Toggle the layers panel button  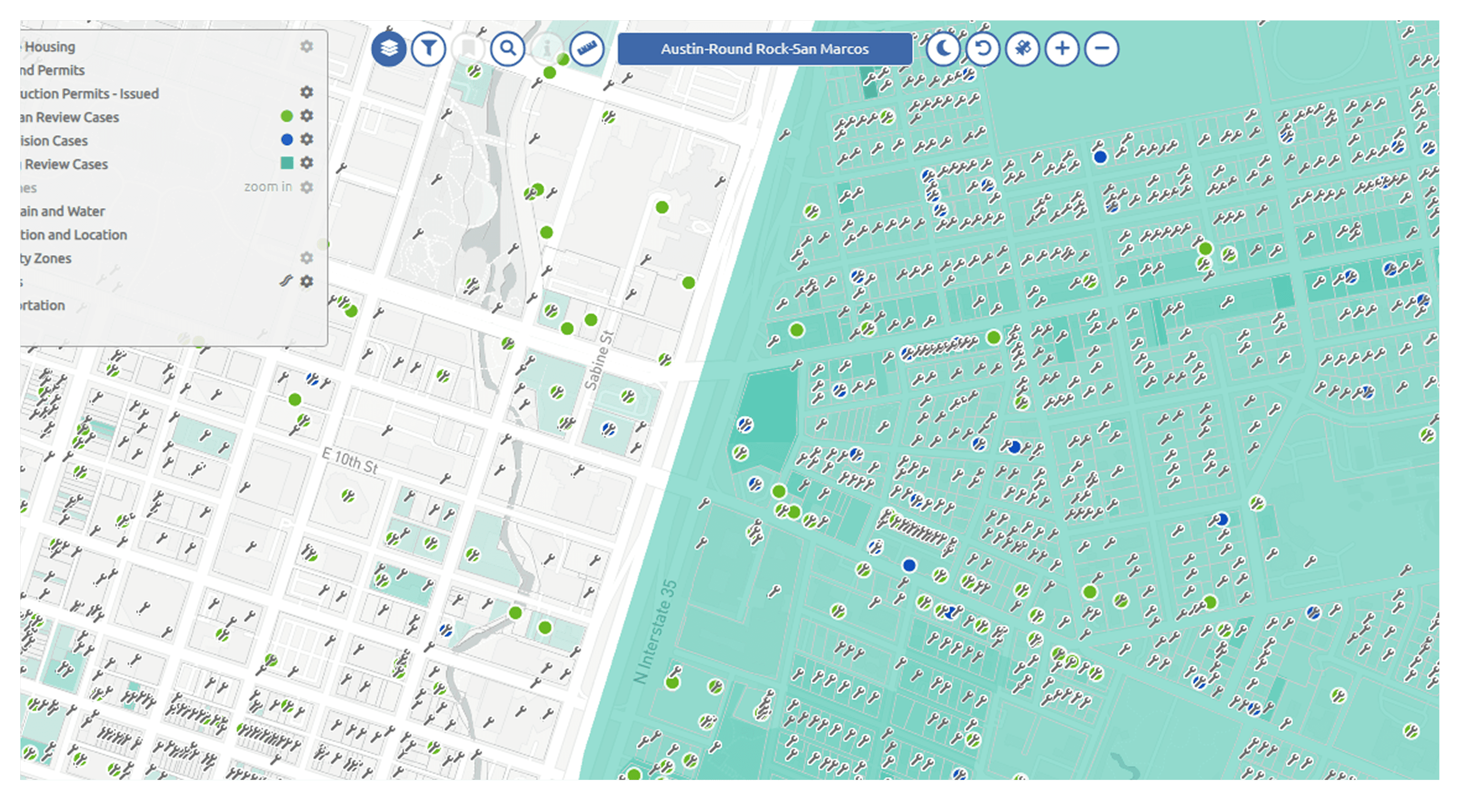click(388, 49)
